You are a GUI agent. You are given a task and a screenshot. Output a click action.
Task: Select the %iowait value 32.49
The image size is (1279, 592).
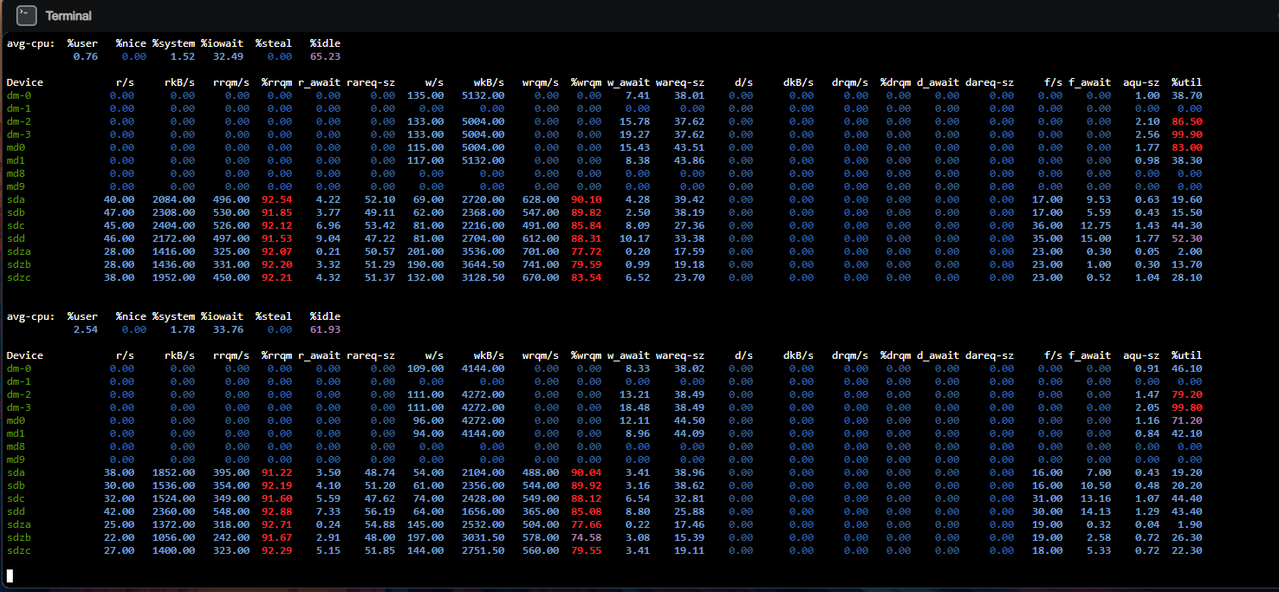tap(227, 57)
